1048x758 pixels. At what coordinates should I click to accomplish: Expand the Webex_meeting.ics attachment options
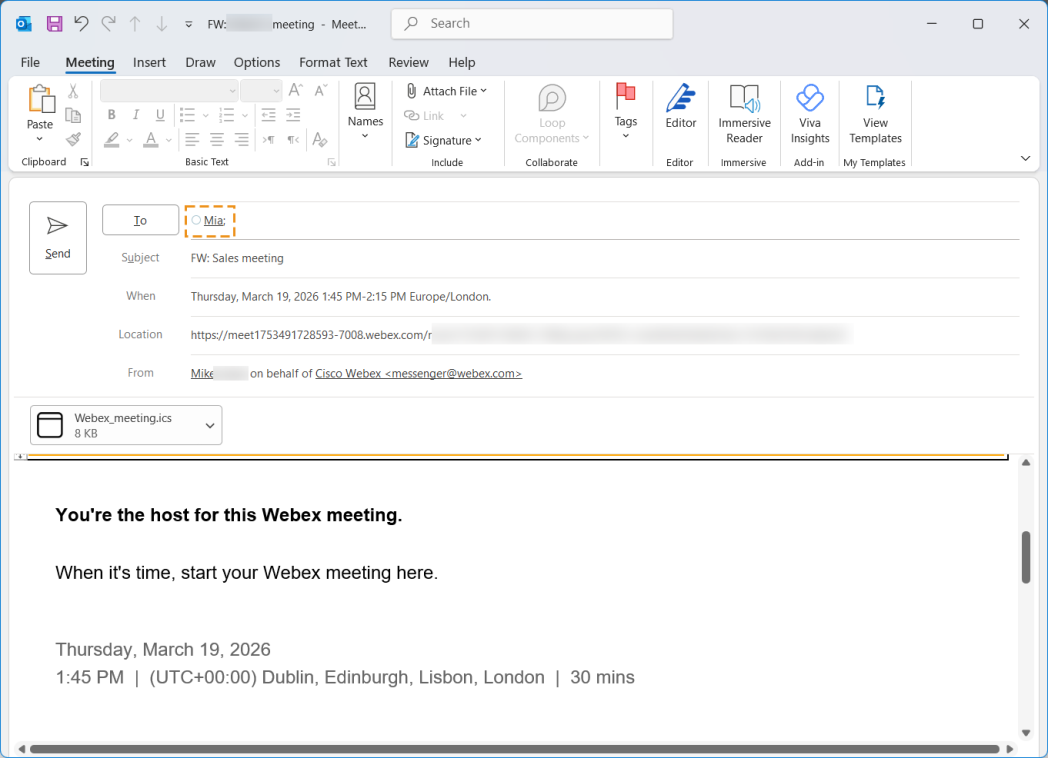point(210,425)
